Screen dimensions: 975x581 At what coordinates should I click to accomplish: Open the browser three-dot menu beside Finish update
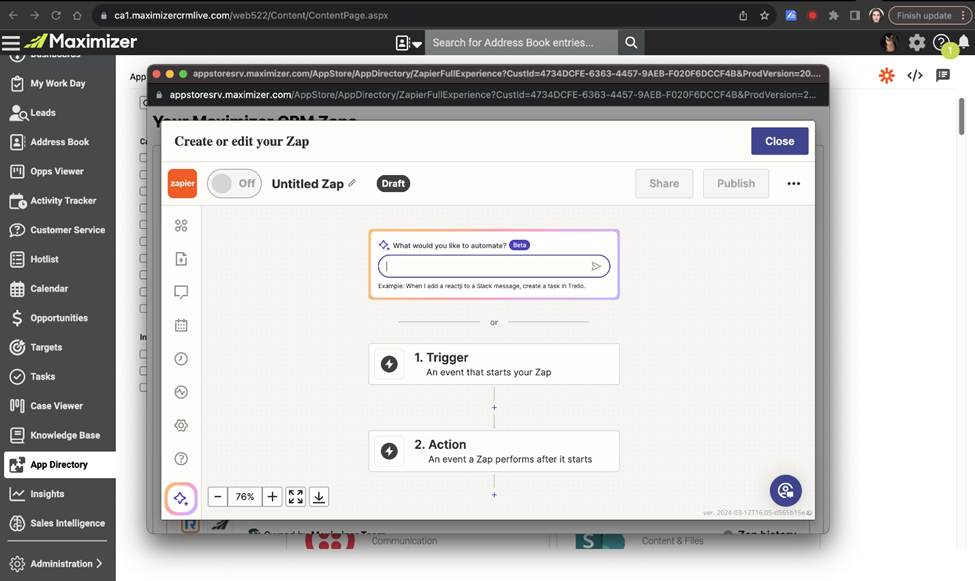coord(963,16)
